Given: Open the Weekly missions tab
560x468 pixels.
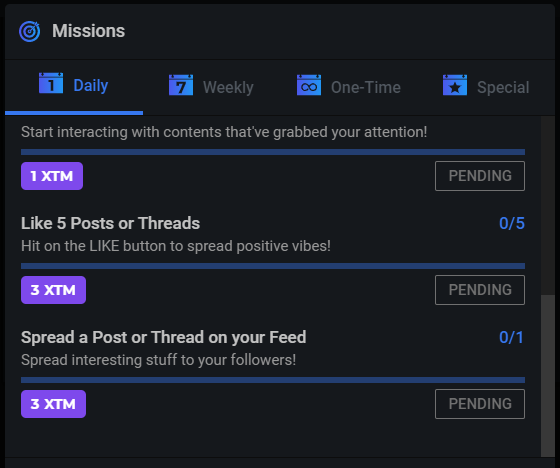Looking at the screenshot, I should (x=211, y=87).
